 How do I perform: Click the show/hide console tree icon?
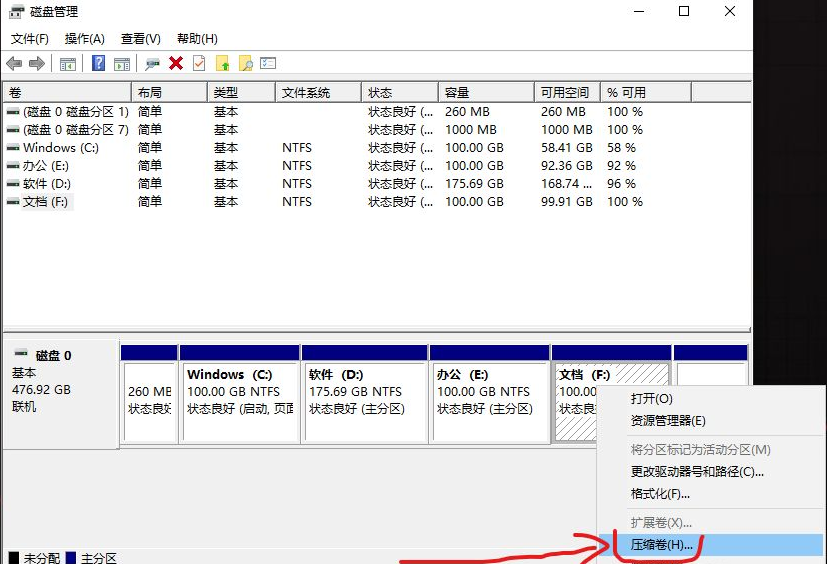(x=68, y=64)
